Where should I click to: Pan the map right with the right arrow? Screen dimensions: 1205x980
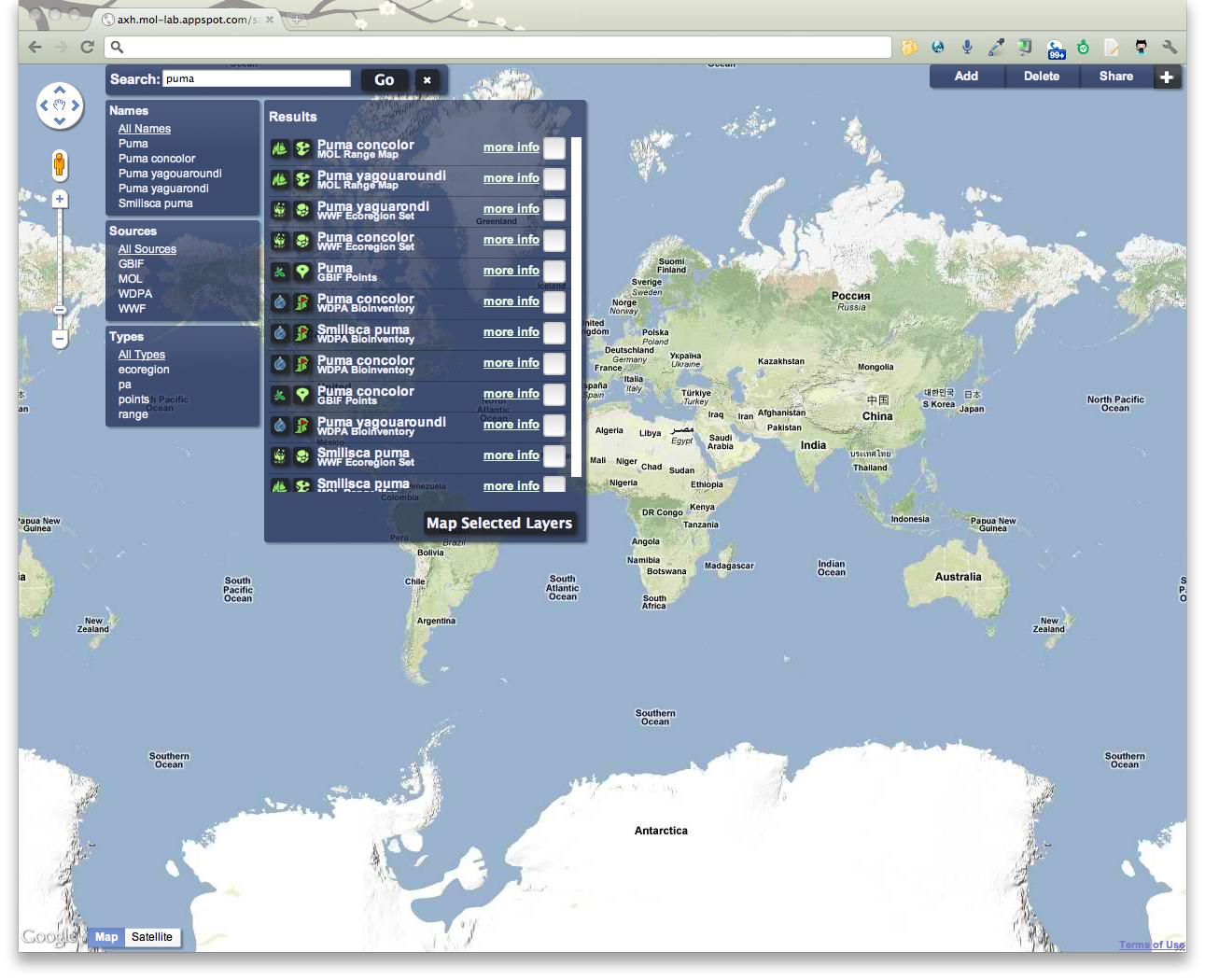coord(76,105)
